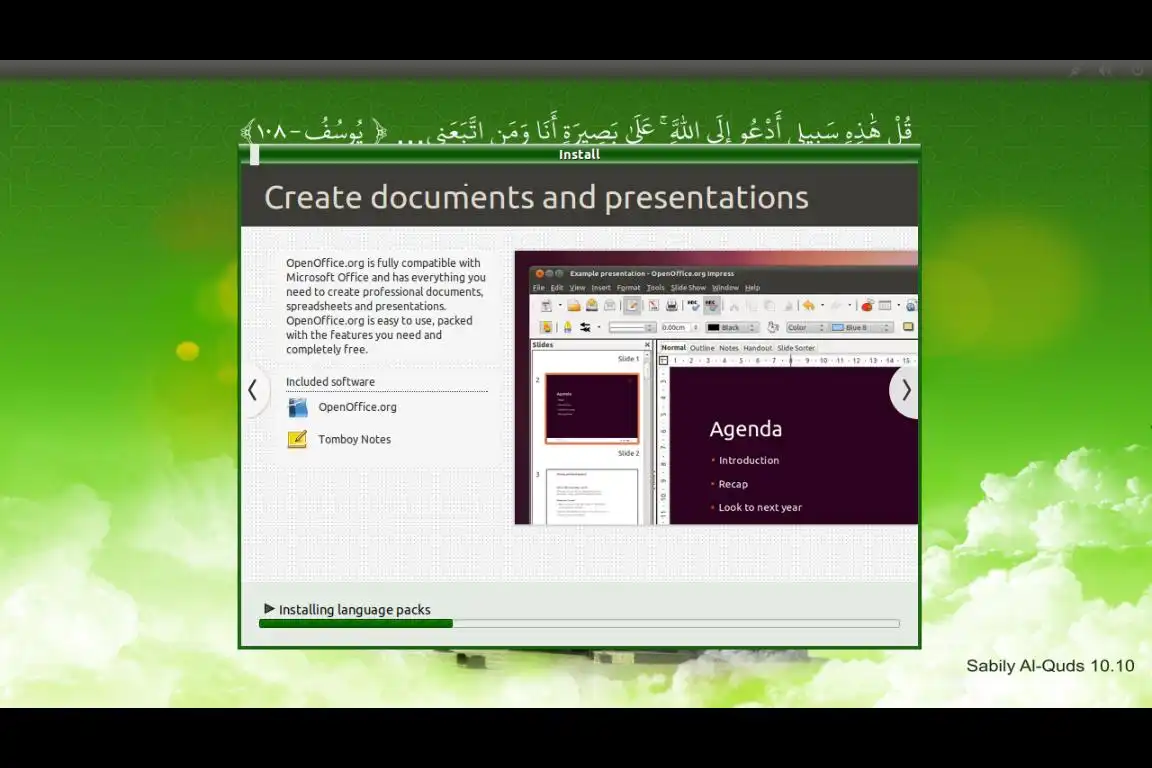This screenshot has width=1152, height=768.
Task: Click Help menu in Impress screenshot
Action: [752, 288]
